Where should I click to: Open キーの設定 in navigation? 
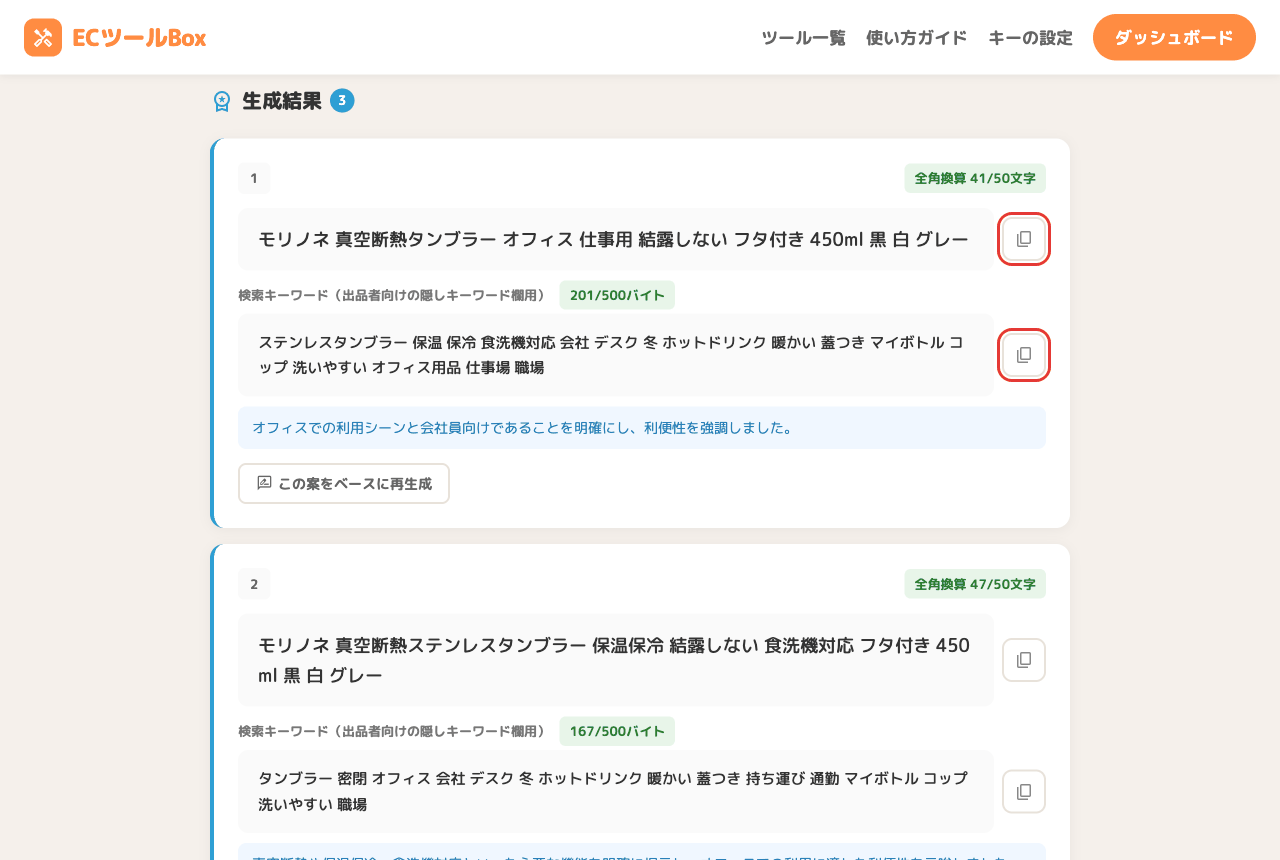tap(1030, 38)
